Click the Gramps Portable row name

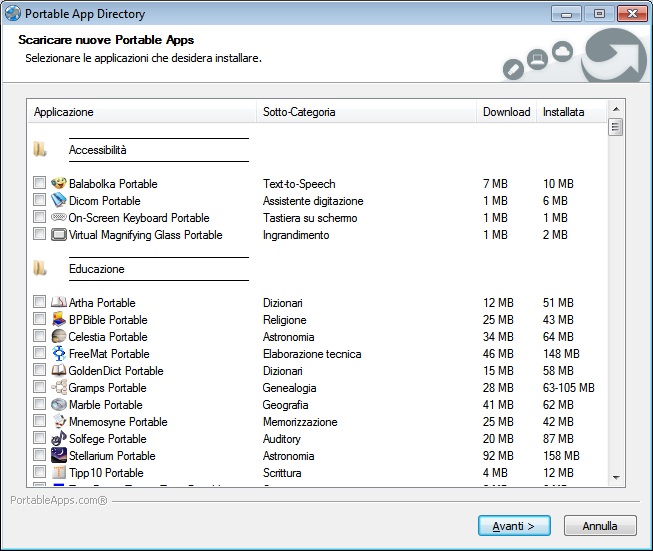tap(107, 388)
